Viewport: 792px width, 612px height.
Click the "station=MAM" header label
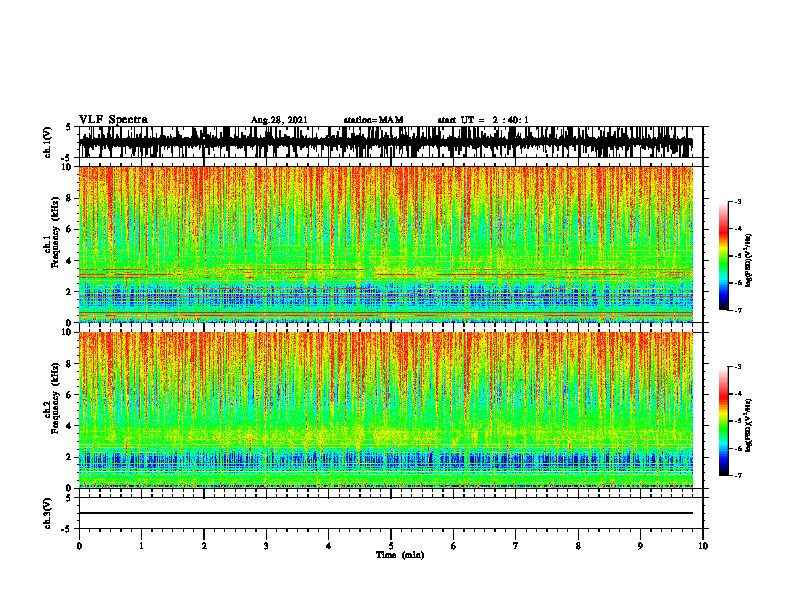[x=374, y=120]
